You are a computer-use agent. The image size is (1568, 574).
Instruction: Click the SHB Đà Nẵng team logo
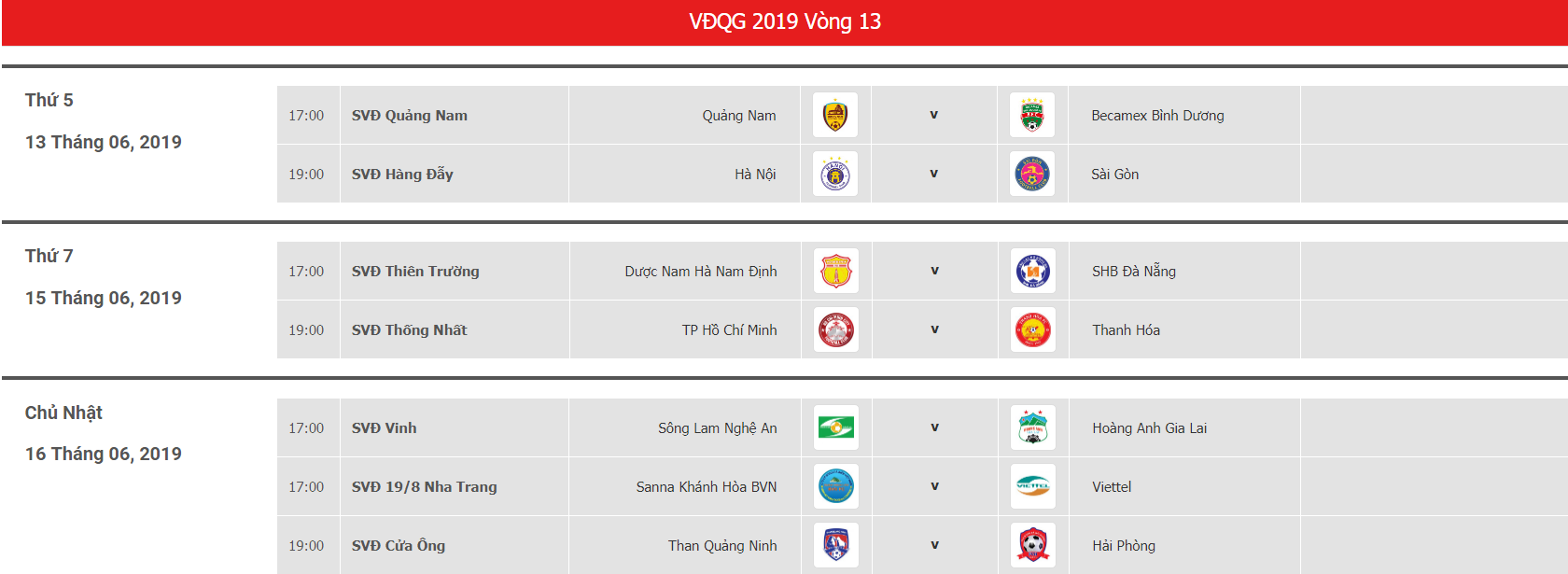coord(1032,272)
